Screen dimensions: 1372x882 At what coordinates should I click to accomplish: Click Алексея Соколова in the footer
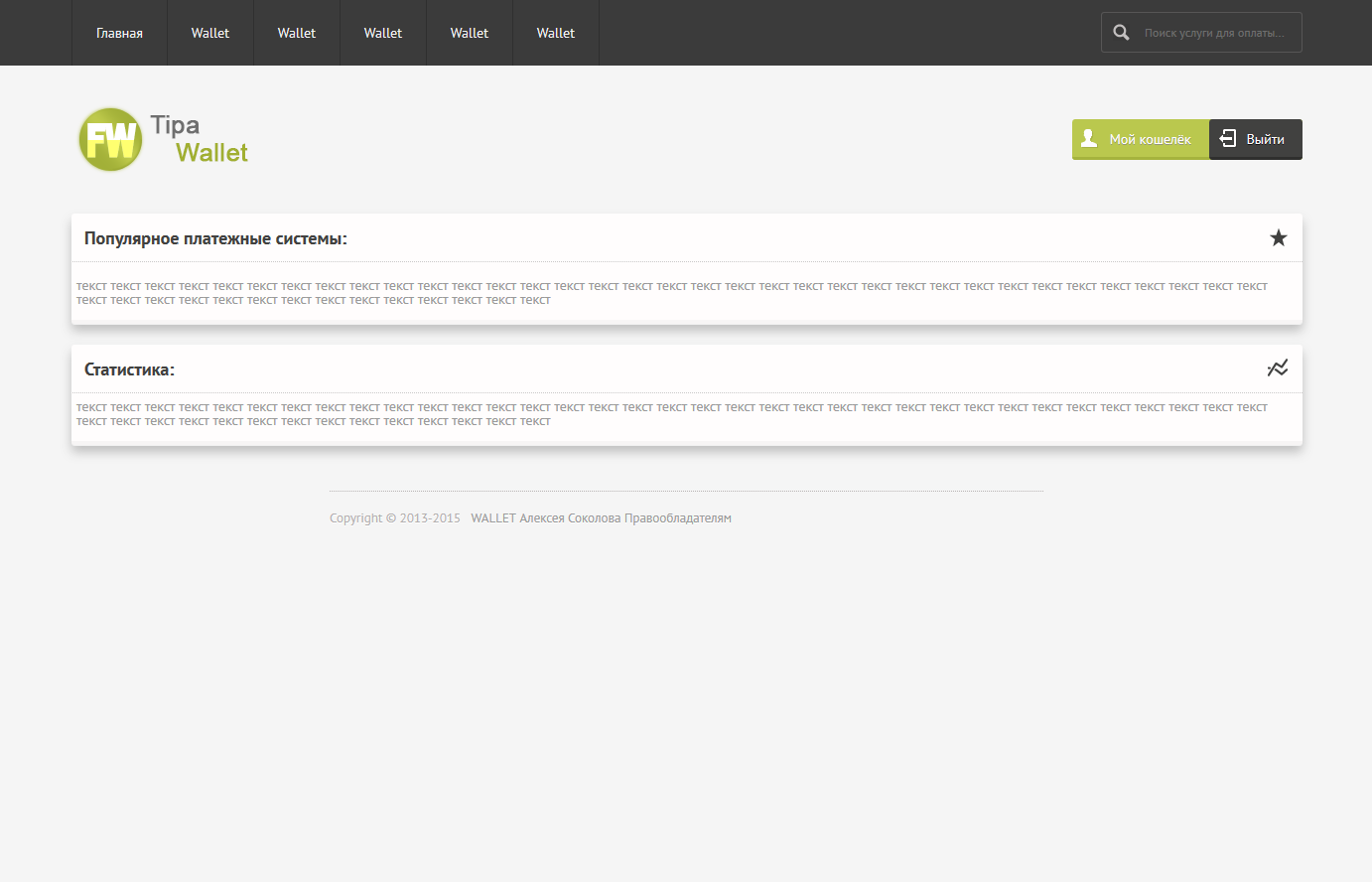point(570,518)
